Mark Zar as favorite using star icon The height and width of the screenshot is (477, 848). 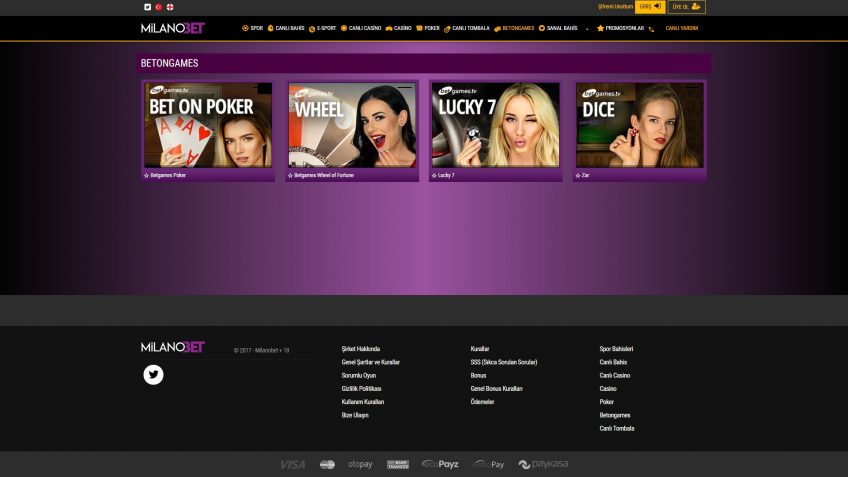pos(578,175)
